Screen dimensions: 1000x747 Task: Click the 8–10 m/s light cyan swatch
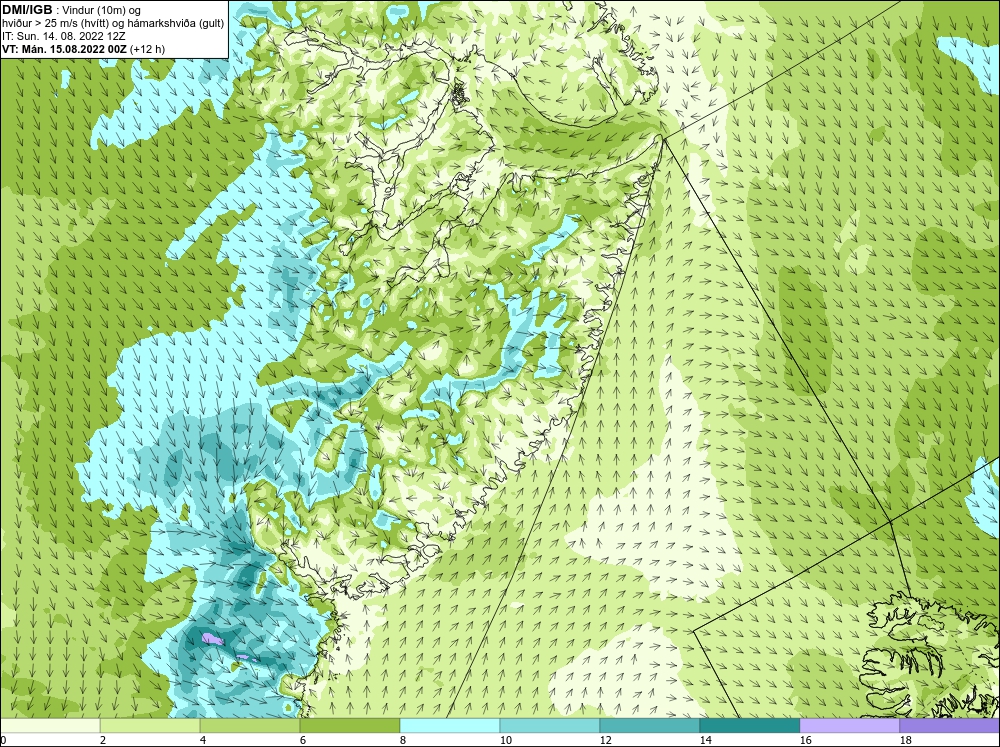click(450, 725)
